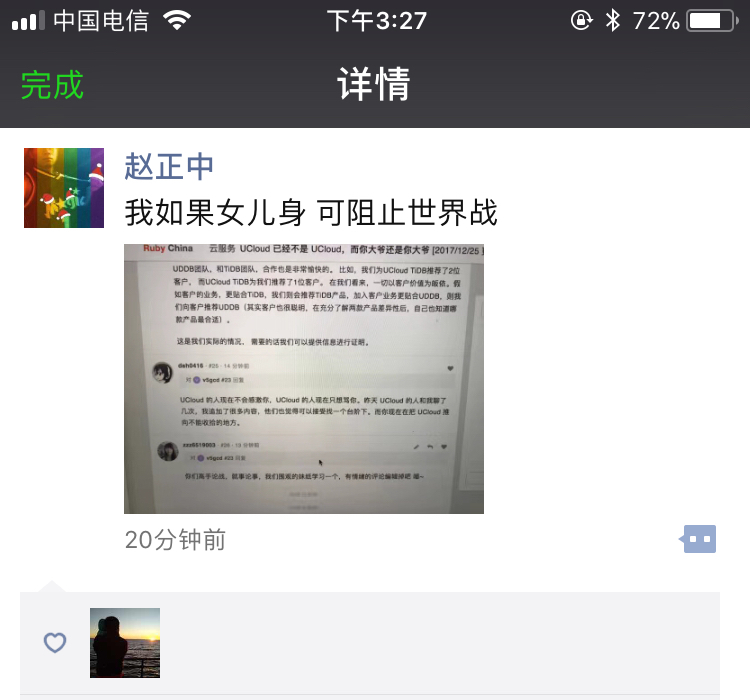Tap the 72% battery percentage text
This screenshot has width=750, height=700.
point(656,21)
